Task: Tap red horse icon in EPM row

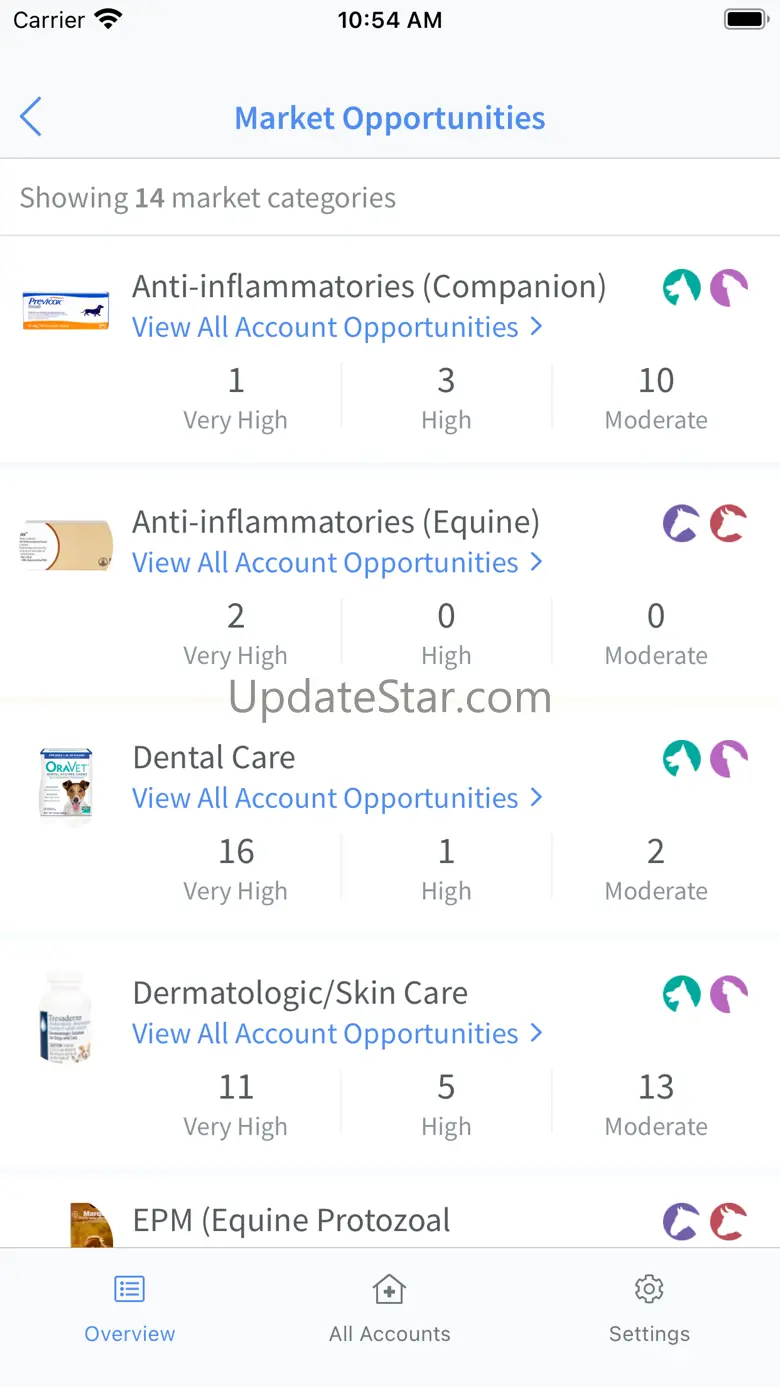Action: click(729, 1221)
